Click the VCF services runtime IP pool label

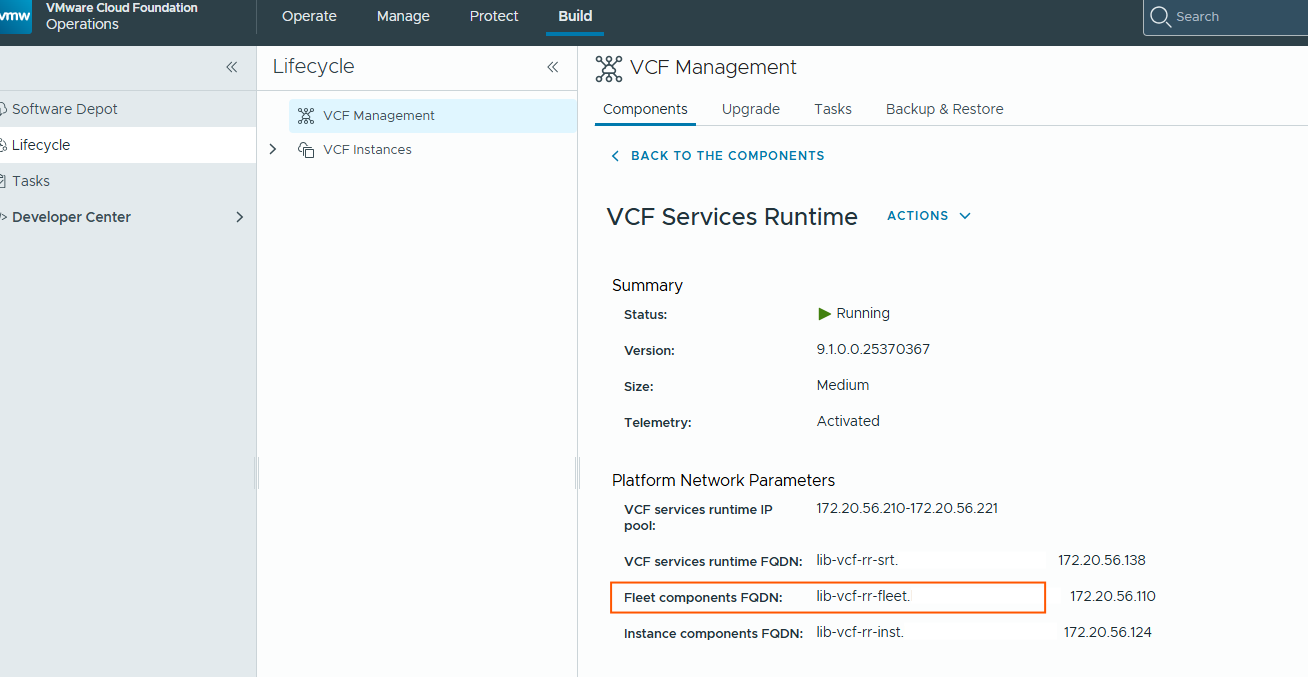point(698,517)
